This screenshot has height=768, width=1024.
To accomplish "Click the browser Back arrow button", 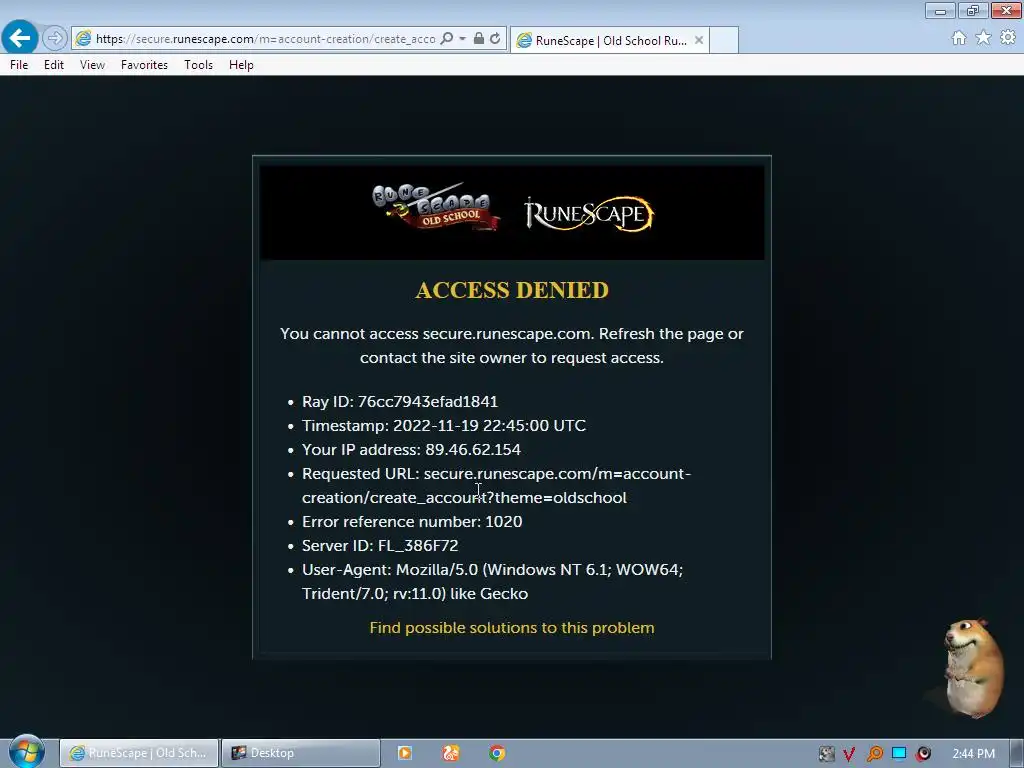I will pos(20,38).
